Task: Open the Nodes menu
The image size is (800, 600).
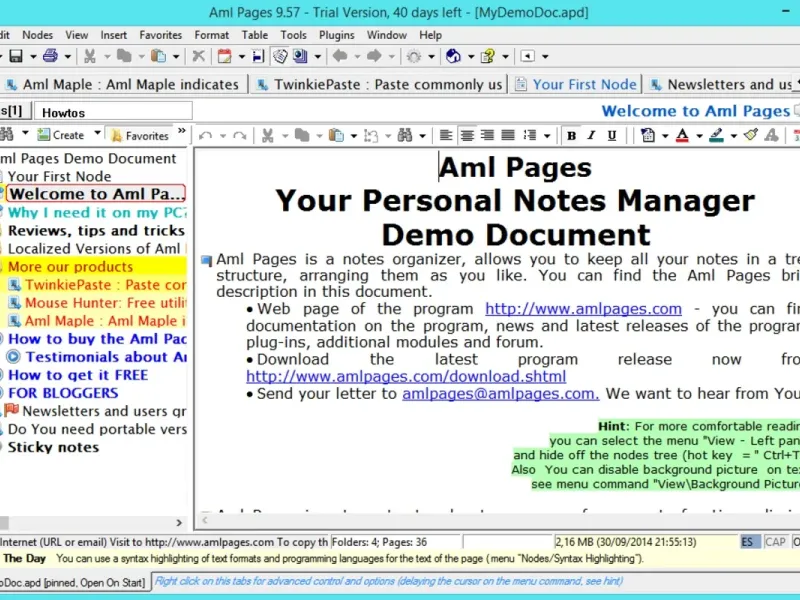Action: tap(37, 35)
